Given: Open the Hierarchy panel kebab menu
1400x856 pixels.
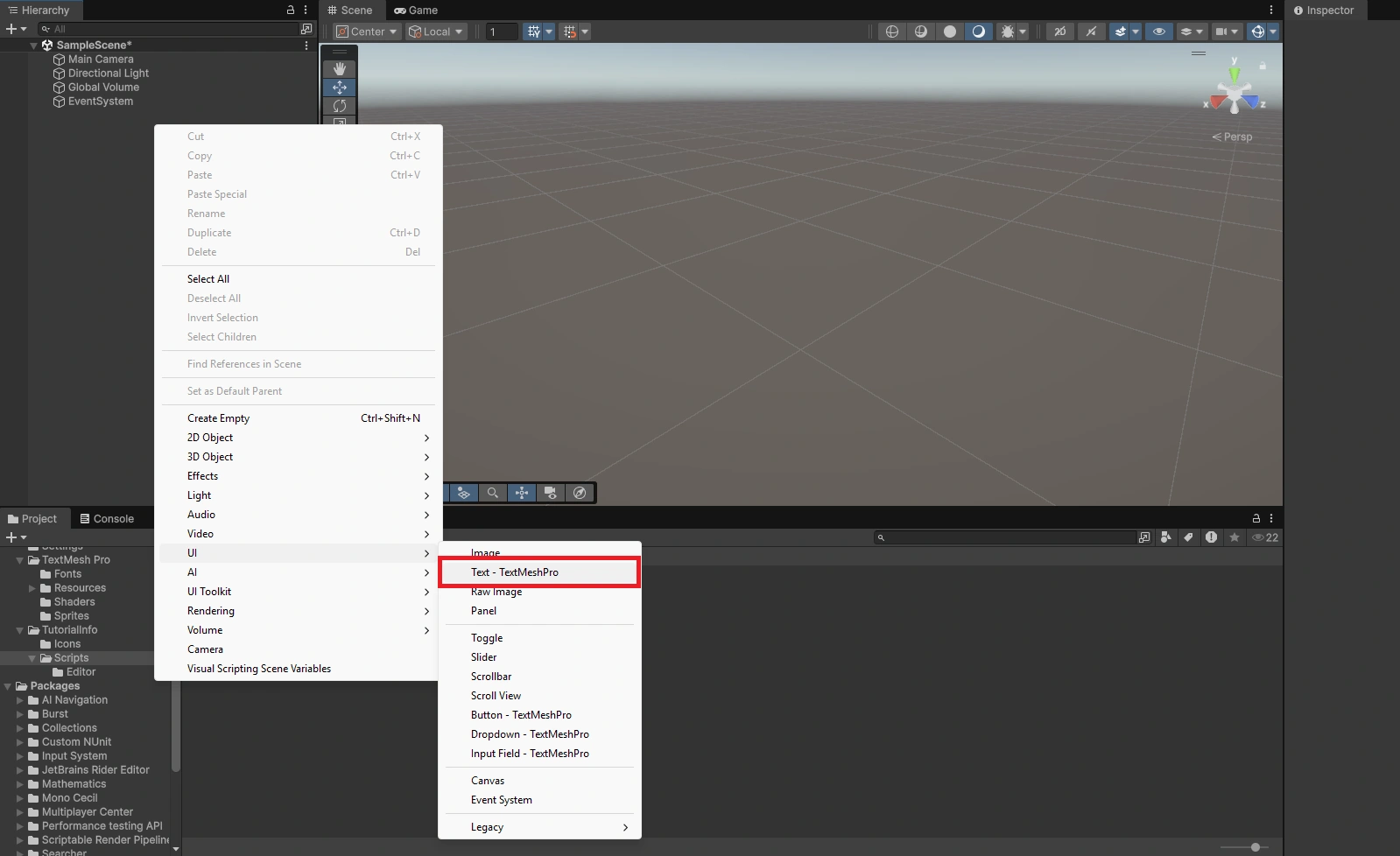Looking at the screenshot, I should point(306,10).
